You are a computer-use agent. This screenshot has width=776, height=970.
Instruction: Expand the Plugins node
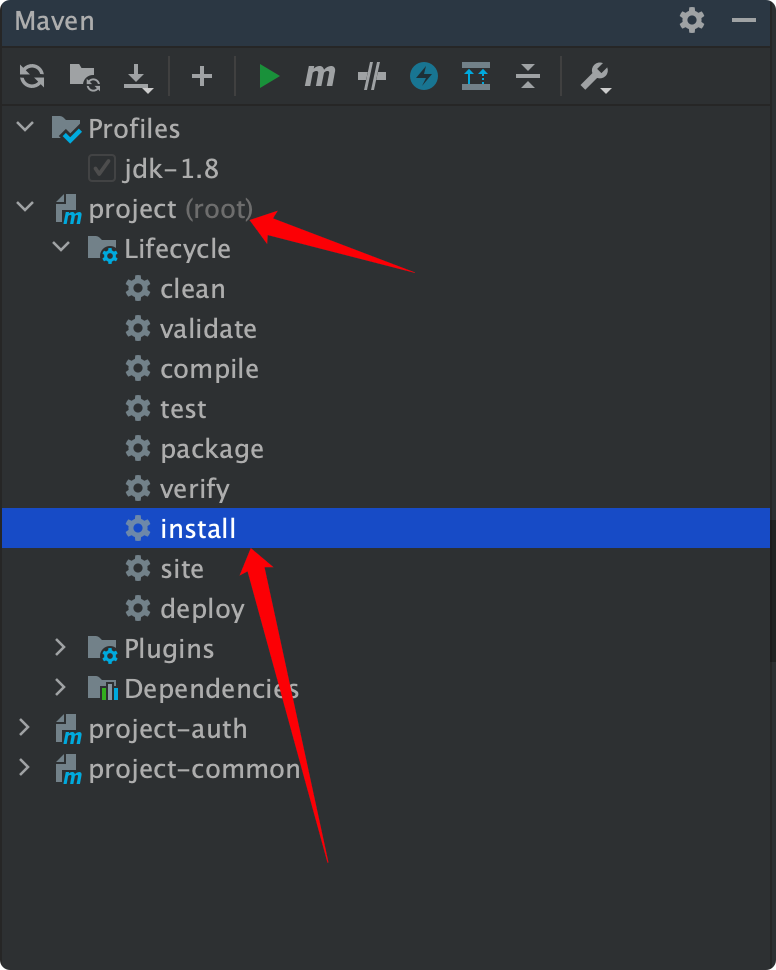coord(61,648)
